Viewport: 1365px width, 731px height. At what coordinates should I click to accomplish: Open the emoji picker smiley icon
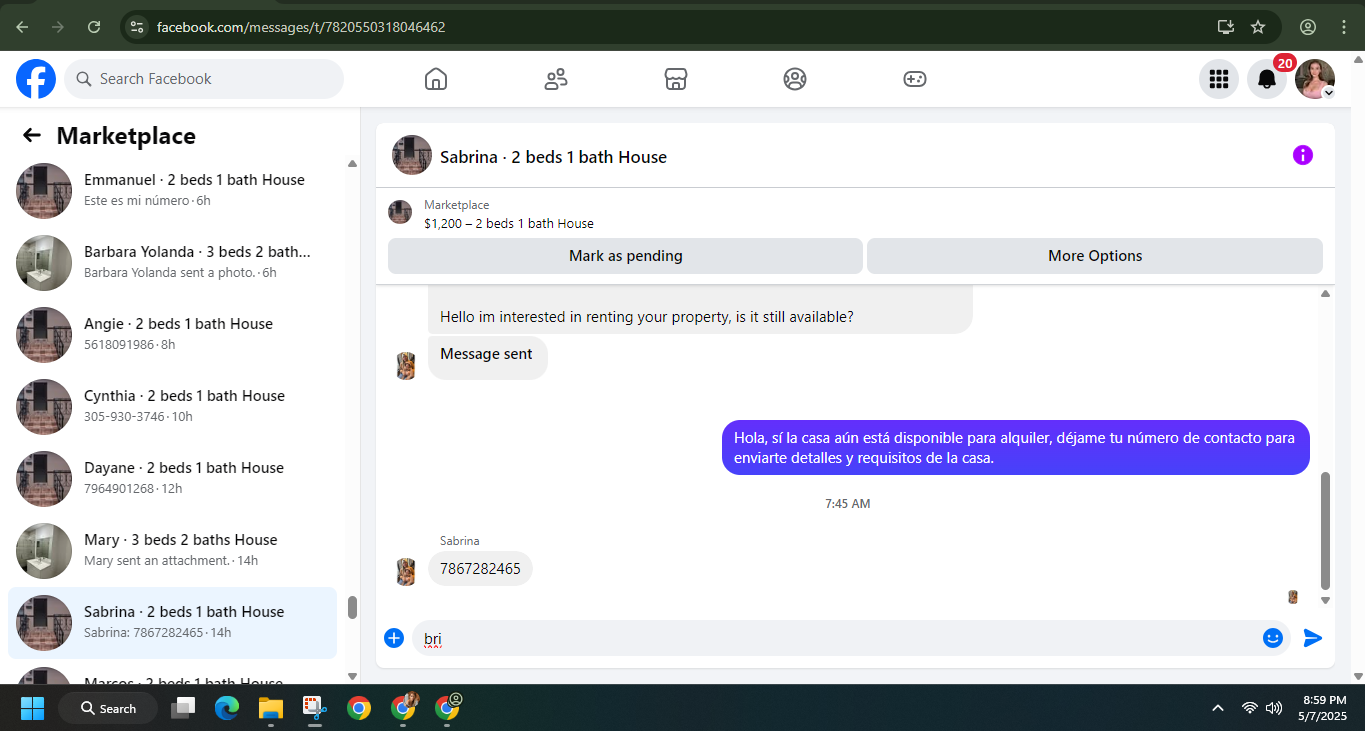click(1273, 638)
